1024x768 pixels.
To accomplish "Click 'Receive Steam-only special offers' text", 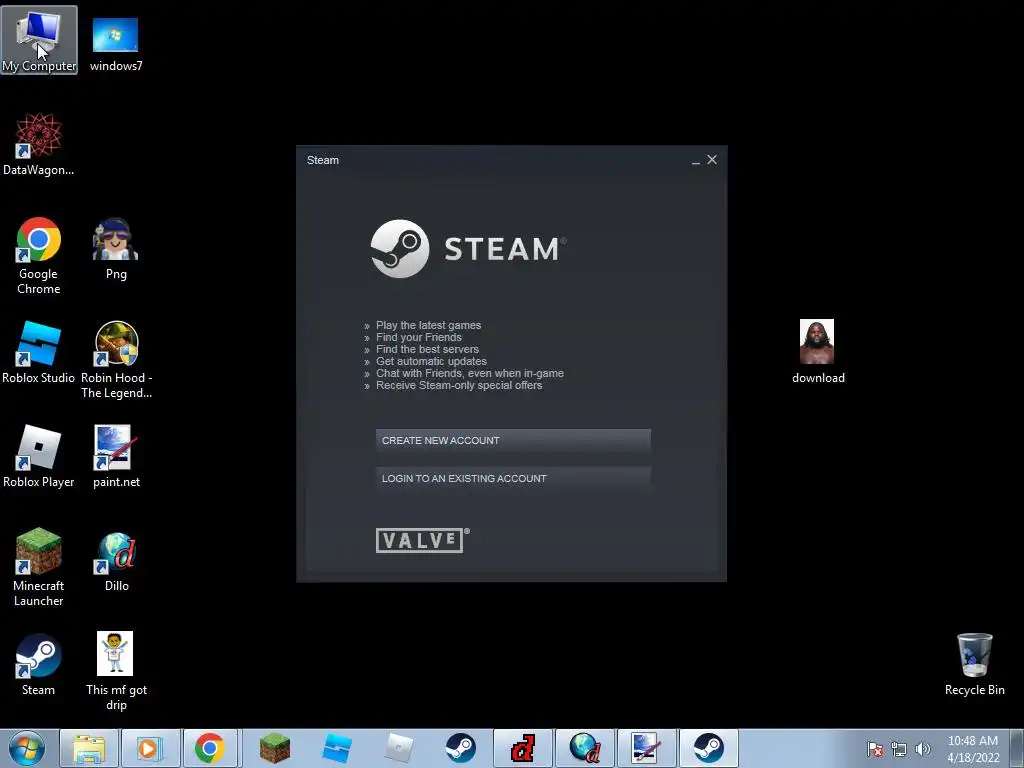I will point(459,385).
